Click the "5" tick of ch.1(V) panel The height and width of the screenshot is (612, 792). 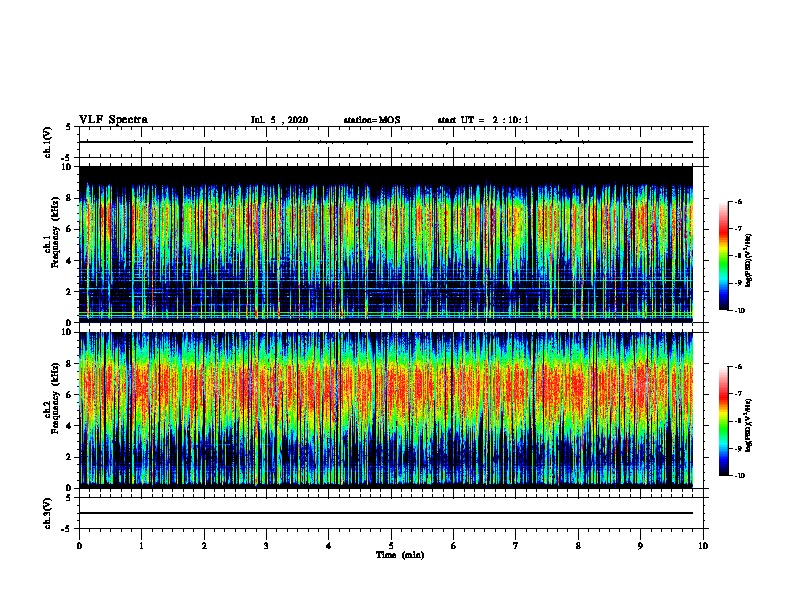(x=69, y=127)
